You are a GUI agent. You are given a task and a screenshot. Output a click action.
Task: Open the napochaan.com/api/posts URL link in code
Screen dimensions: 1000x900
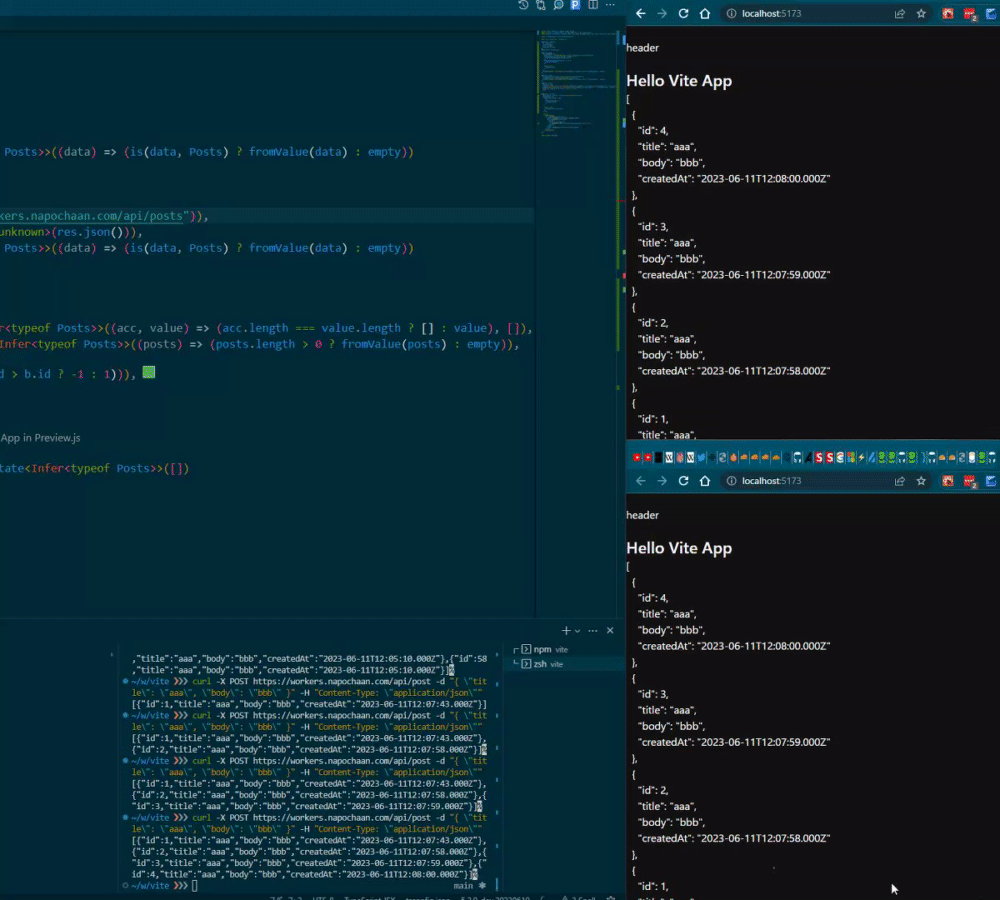click(92, 216)
